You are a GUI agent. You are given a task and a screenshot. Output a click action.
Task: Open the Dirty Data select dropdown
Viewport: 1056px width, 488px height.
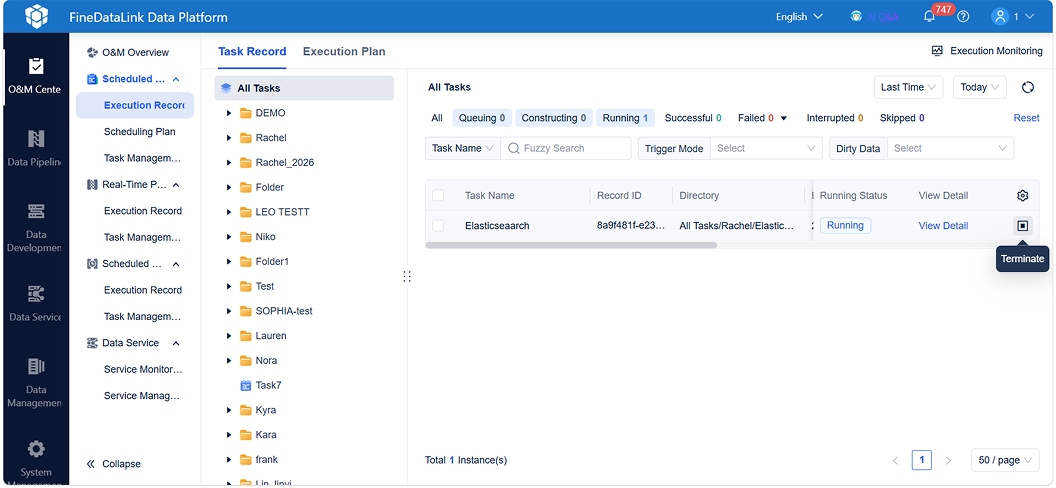950,148
